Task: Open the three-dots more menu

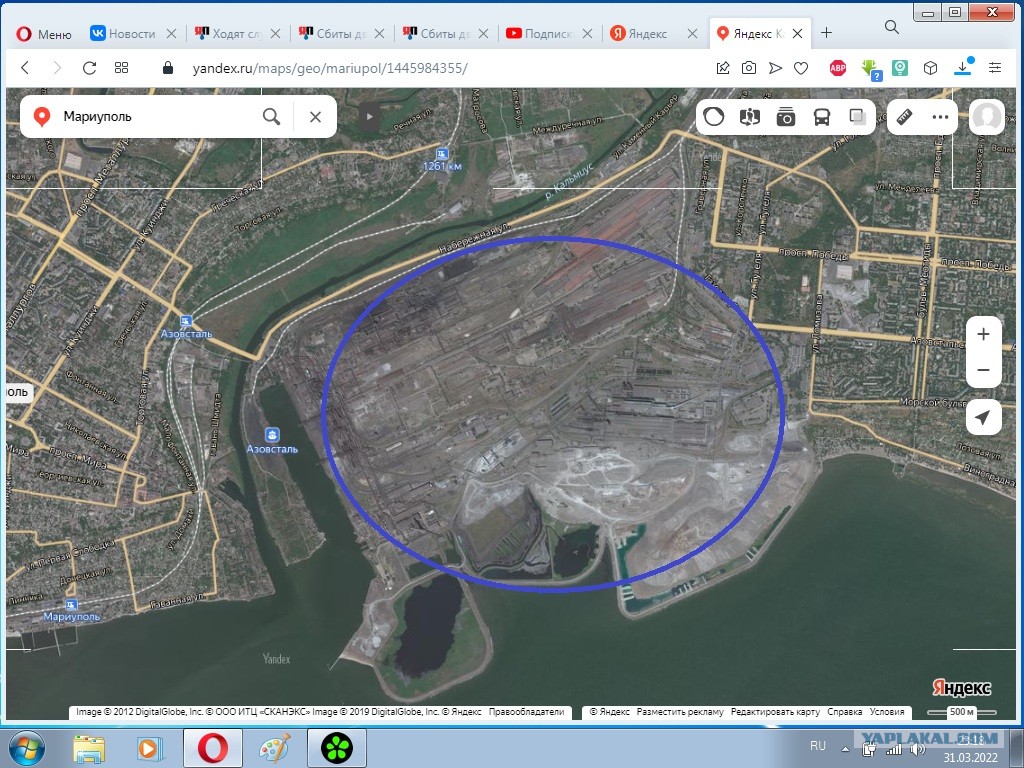Action: (x=940, y=117)
